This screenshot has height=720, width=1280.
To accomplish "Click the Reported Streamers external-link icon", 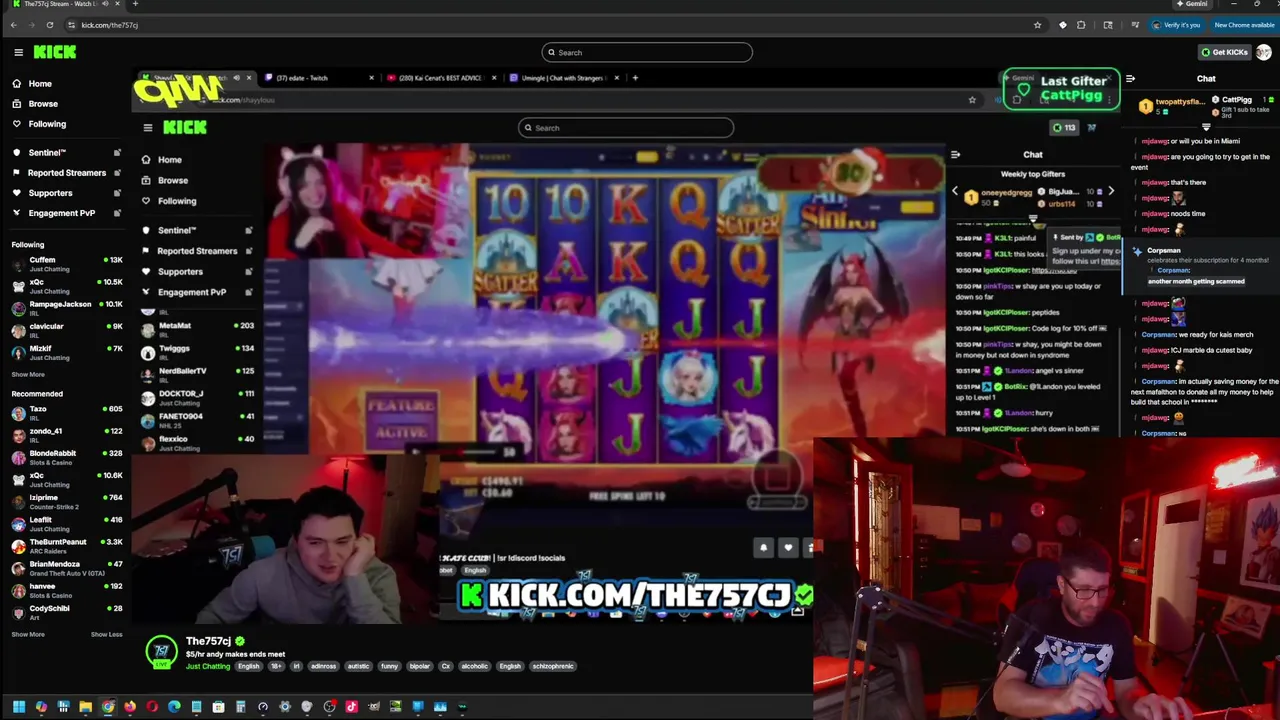I will pos(117,173).
